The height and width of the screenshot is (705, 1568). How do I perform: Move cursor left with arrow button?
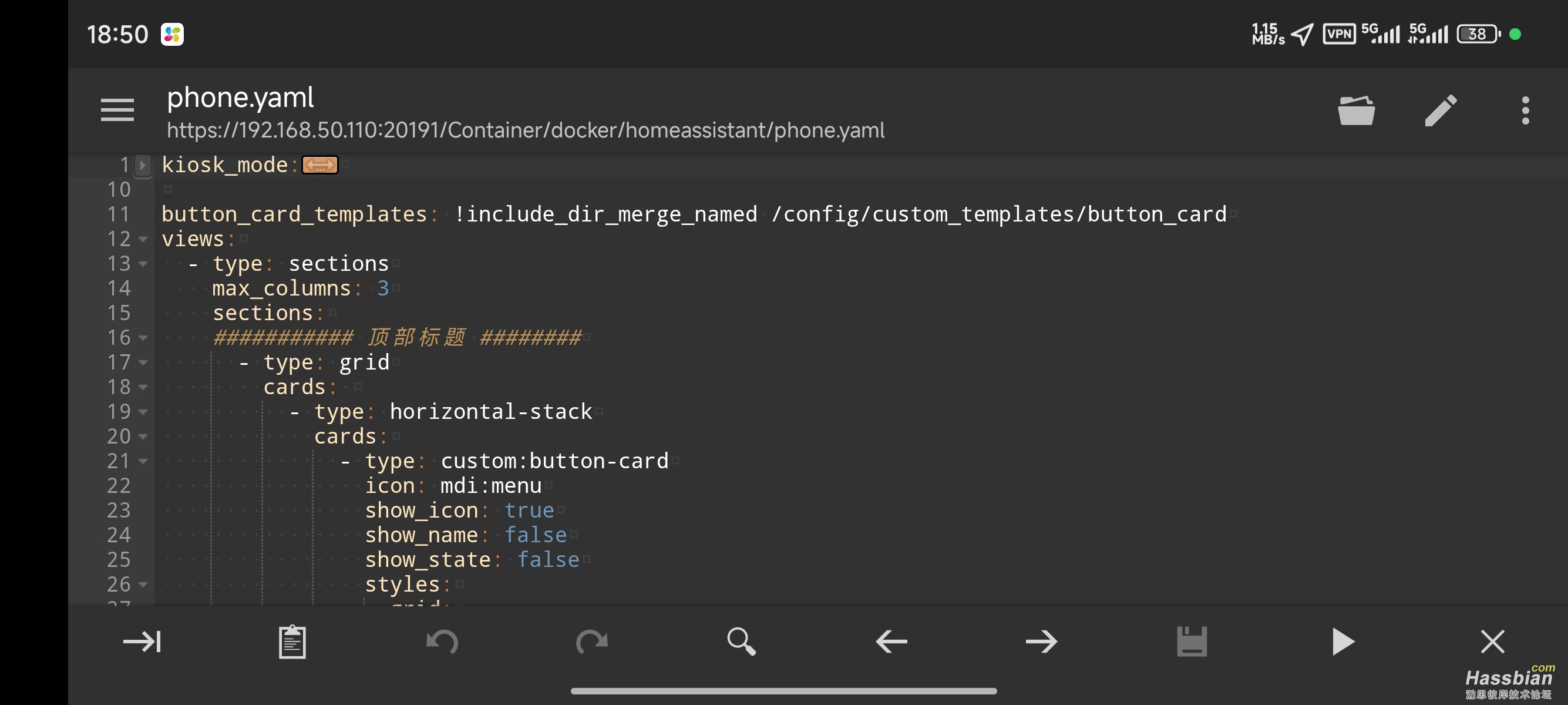[891, 642]
